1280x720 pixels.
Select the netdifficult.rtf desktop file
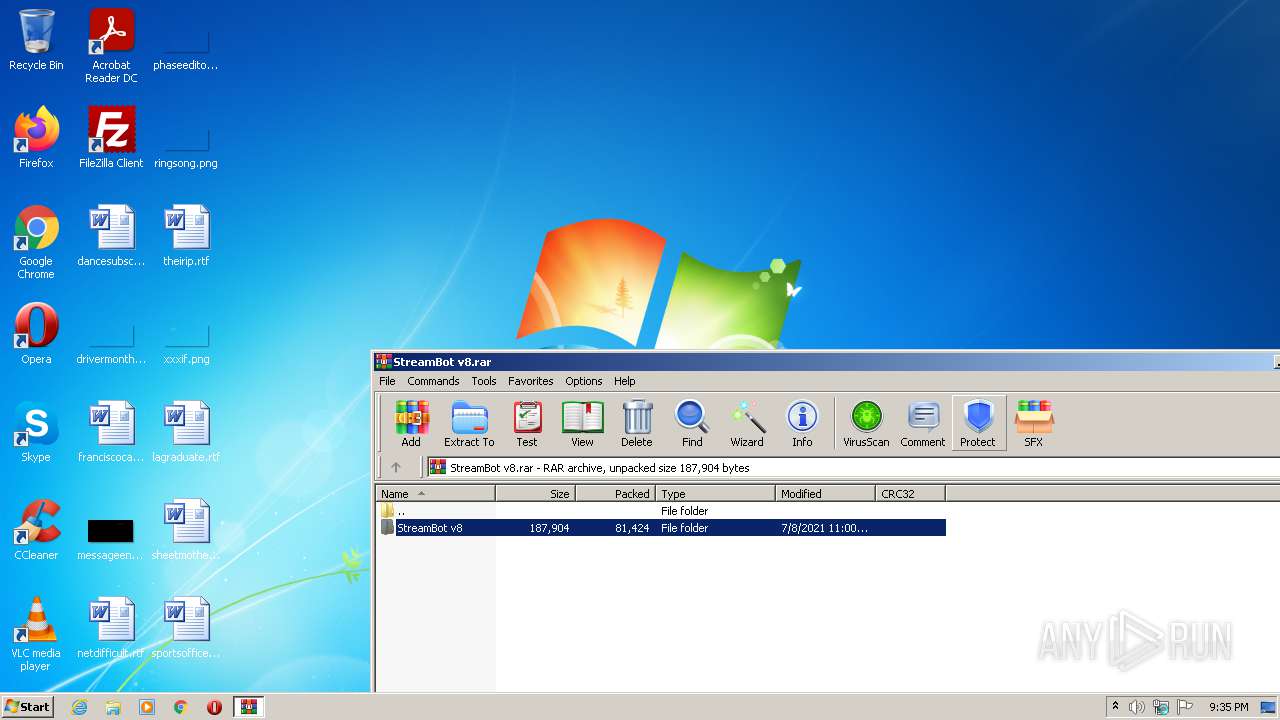click(111, 628)
